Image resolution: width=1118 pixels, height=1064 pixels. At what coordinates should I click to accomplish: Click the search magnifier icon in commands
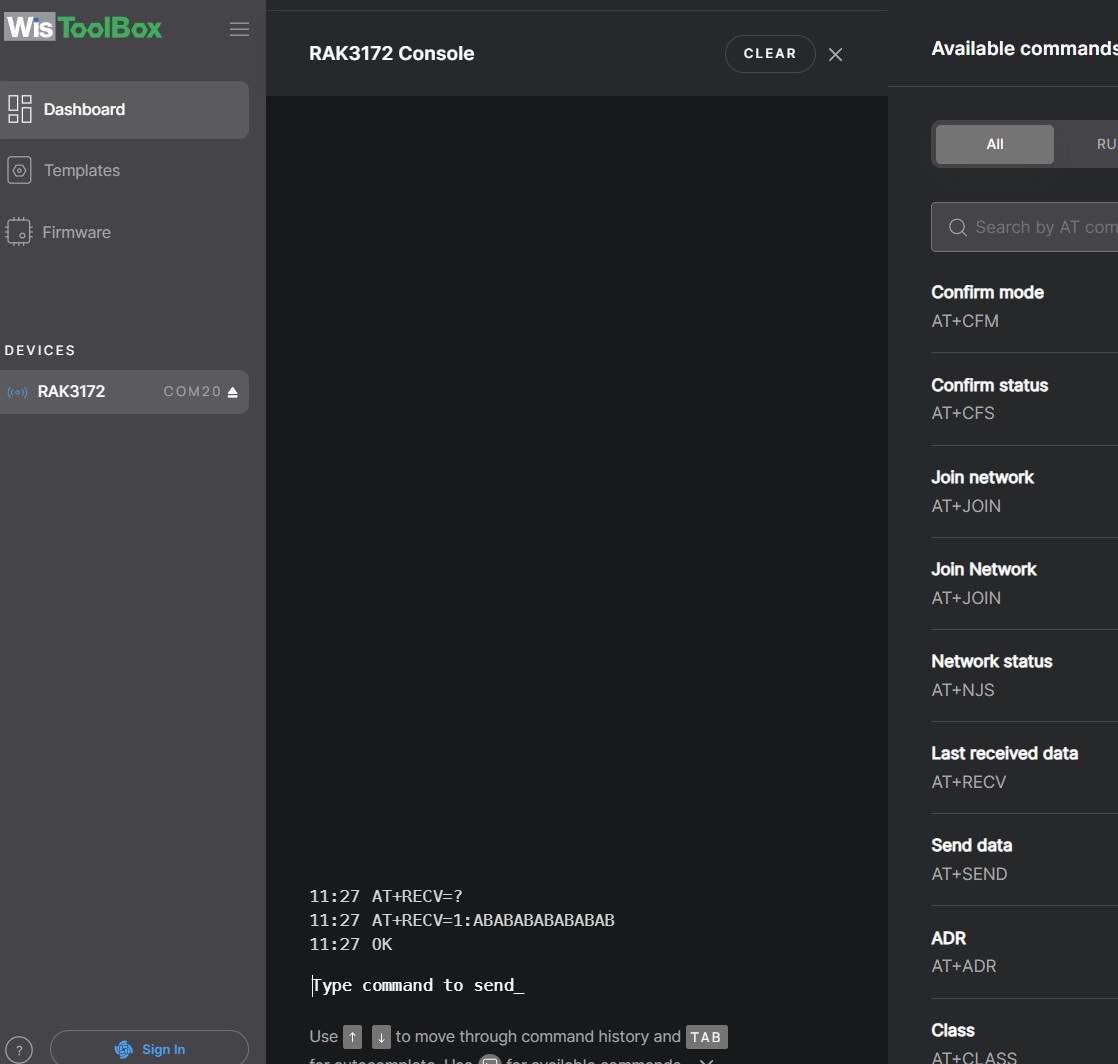click(x=957, y=228)
